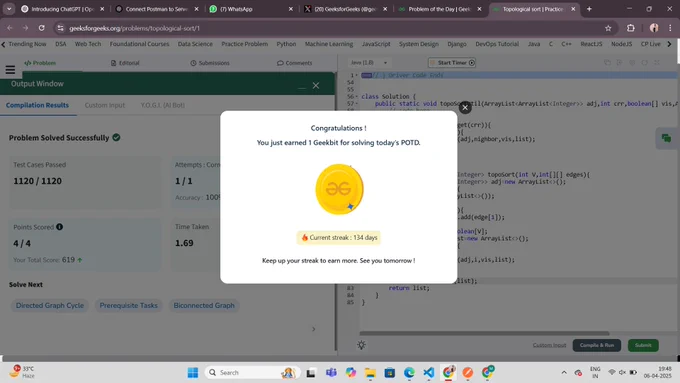Viewport: 680px width, 383px height.
Task: Open DSA category in nav bar
Action: point(61,44)
